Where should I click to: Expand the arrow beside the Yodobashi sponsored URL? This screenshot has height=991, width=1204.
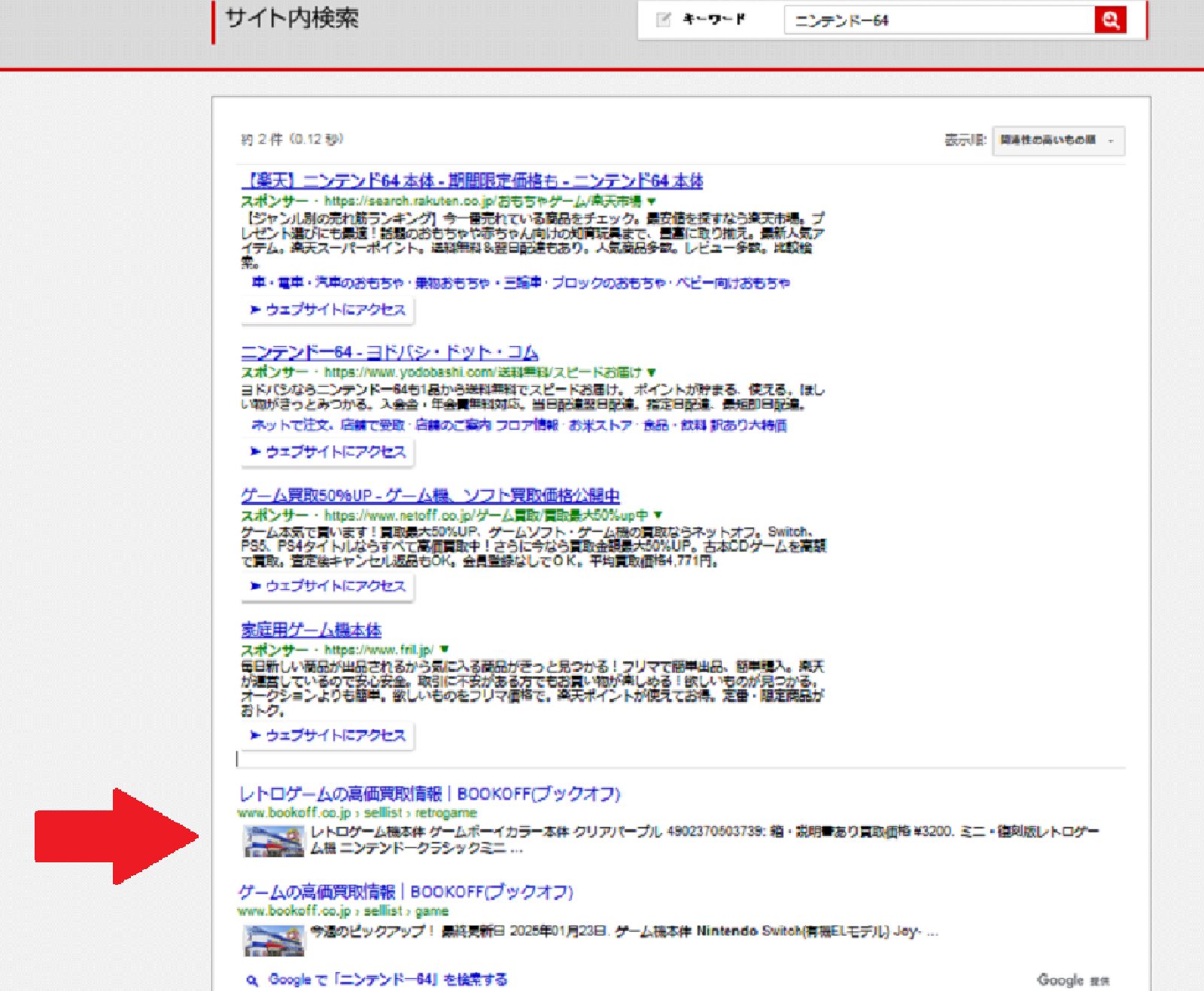pyautogui.click(x=652, y=372)
